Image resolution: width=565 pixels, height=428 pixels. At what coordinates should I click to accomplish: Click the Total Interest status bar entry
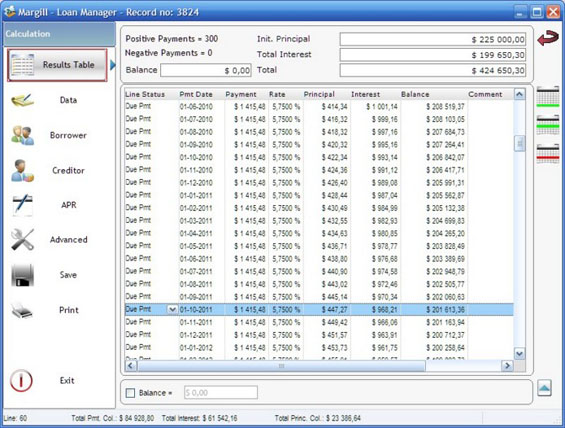(199, 418)
